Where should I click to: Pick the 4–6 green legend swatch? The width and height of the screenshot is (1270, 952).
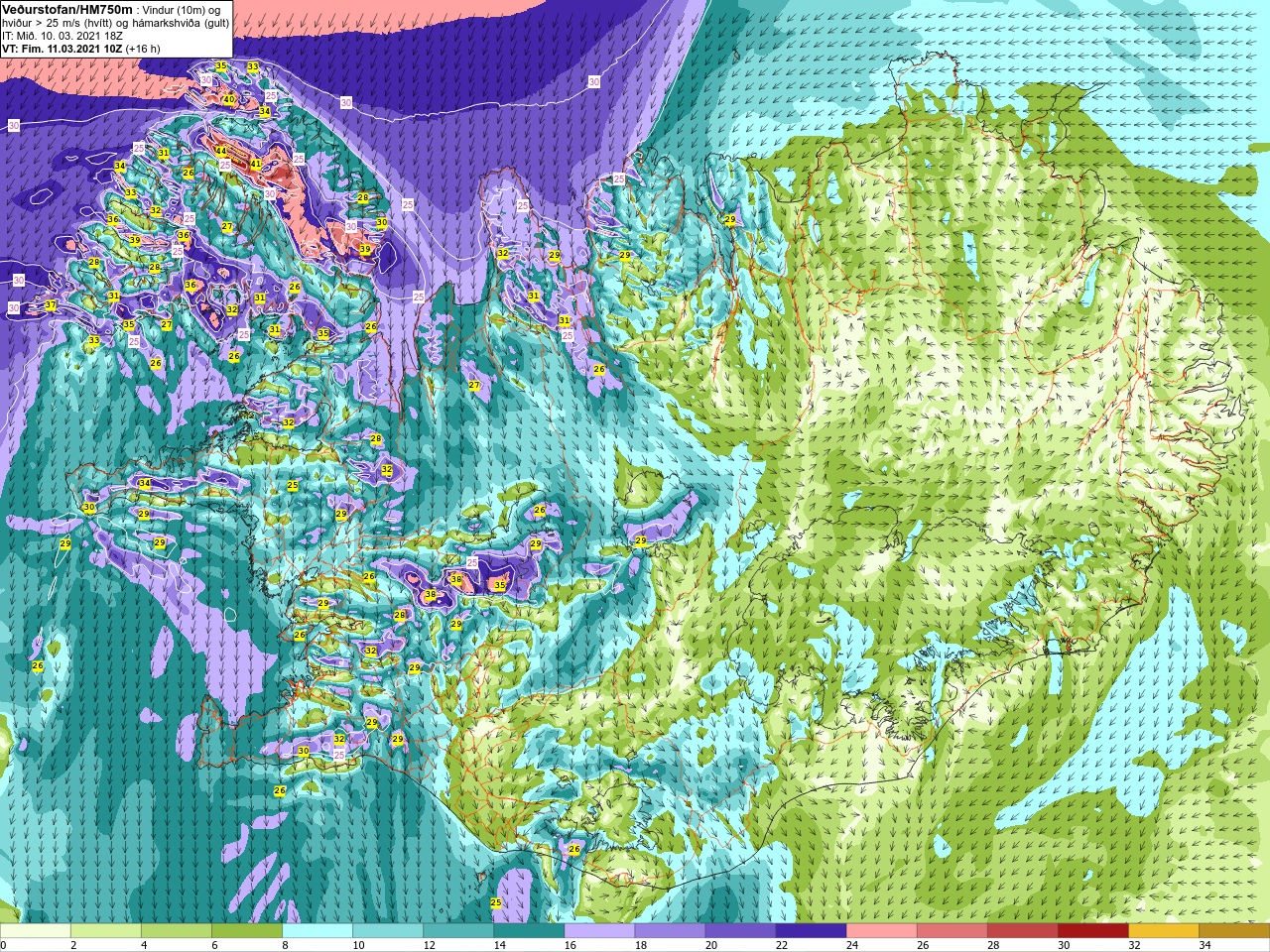pos(177,931)
